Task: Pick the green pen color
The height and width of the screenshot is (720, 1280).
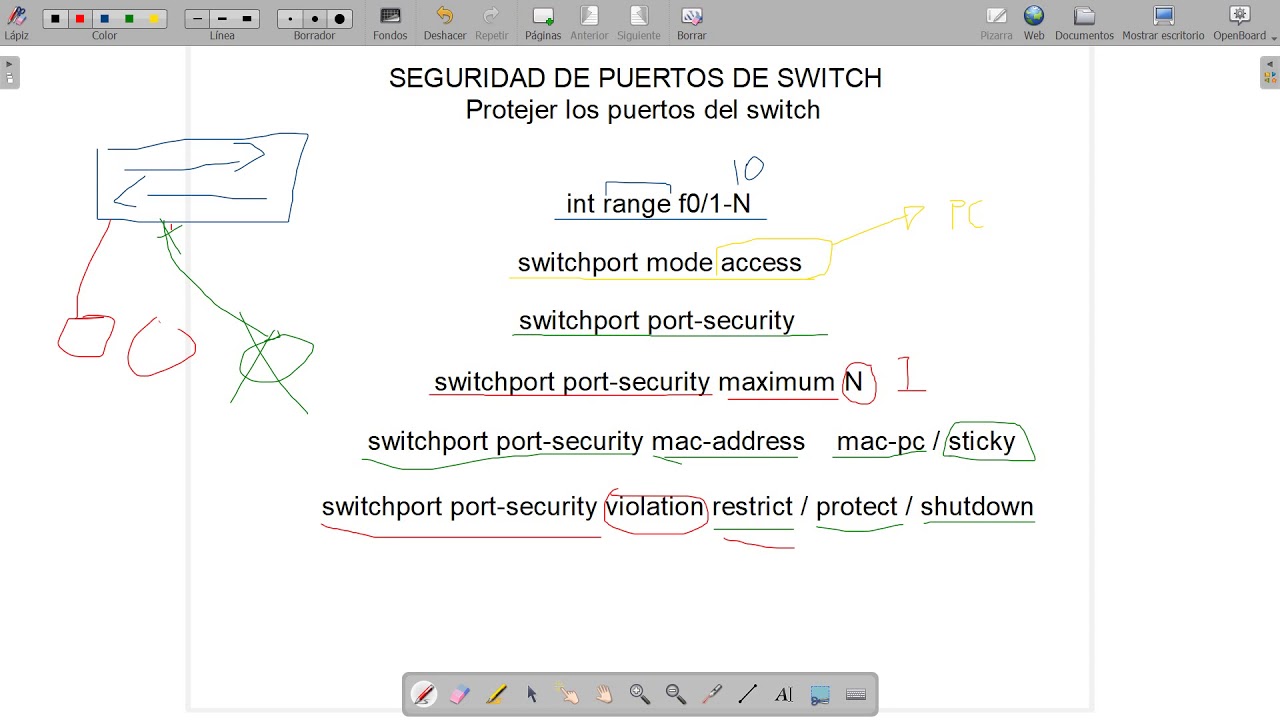Action: coord(129,19)
